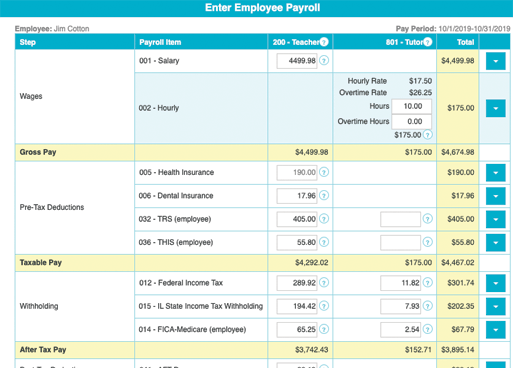
Task: Click empty THIS tutor input field
Action: point(400,242)
